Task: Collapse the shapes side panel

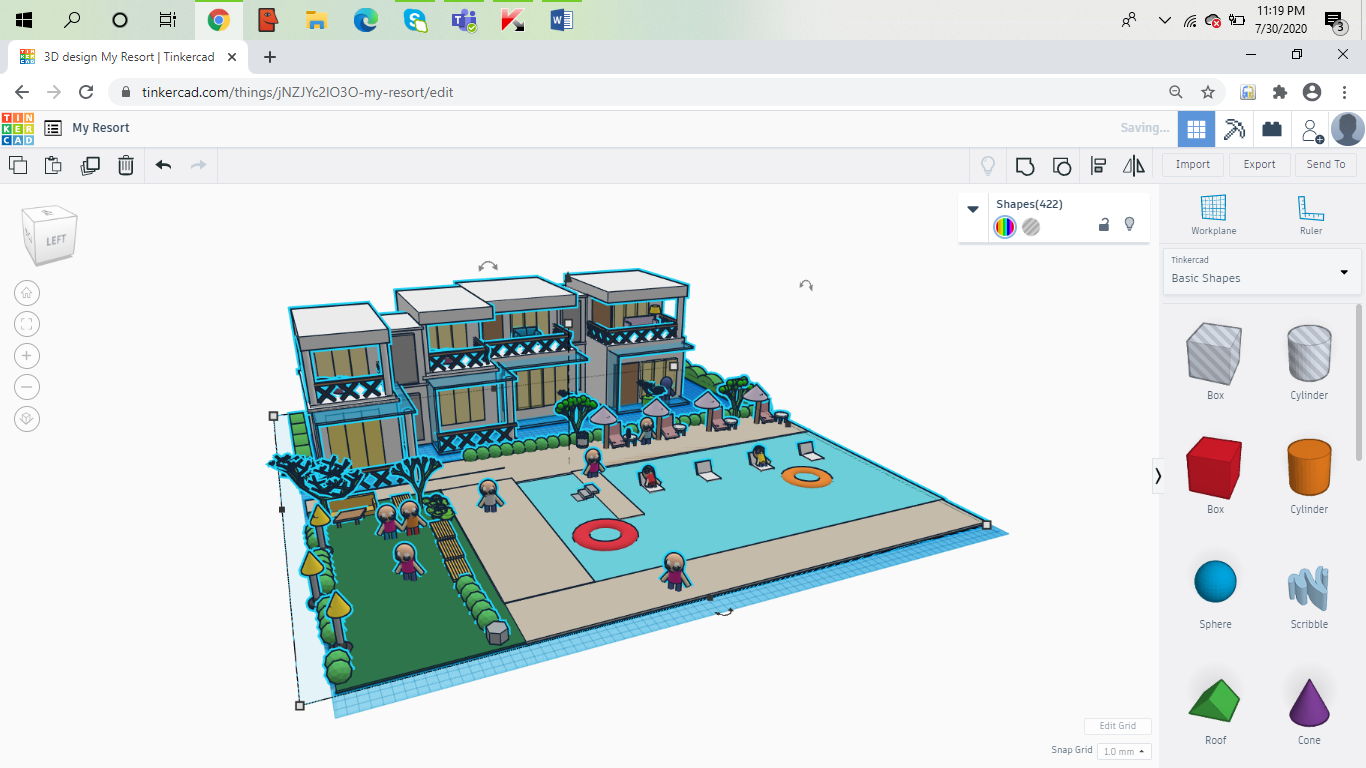Action: [x=1158, y=476]
